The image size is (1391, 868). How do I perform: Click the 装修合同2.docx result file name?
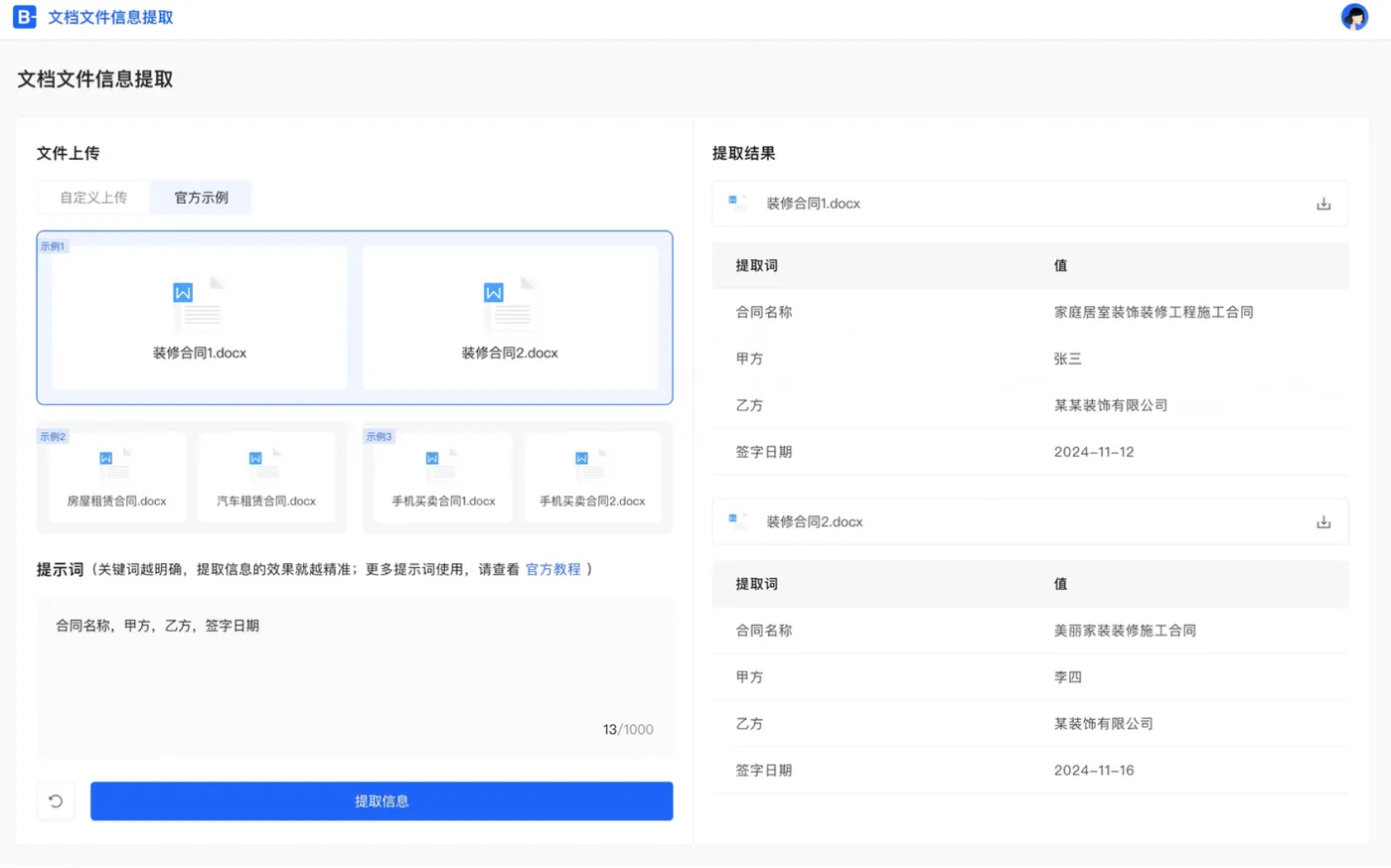pyautogui.click(x=815, y=522)
